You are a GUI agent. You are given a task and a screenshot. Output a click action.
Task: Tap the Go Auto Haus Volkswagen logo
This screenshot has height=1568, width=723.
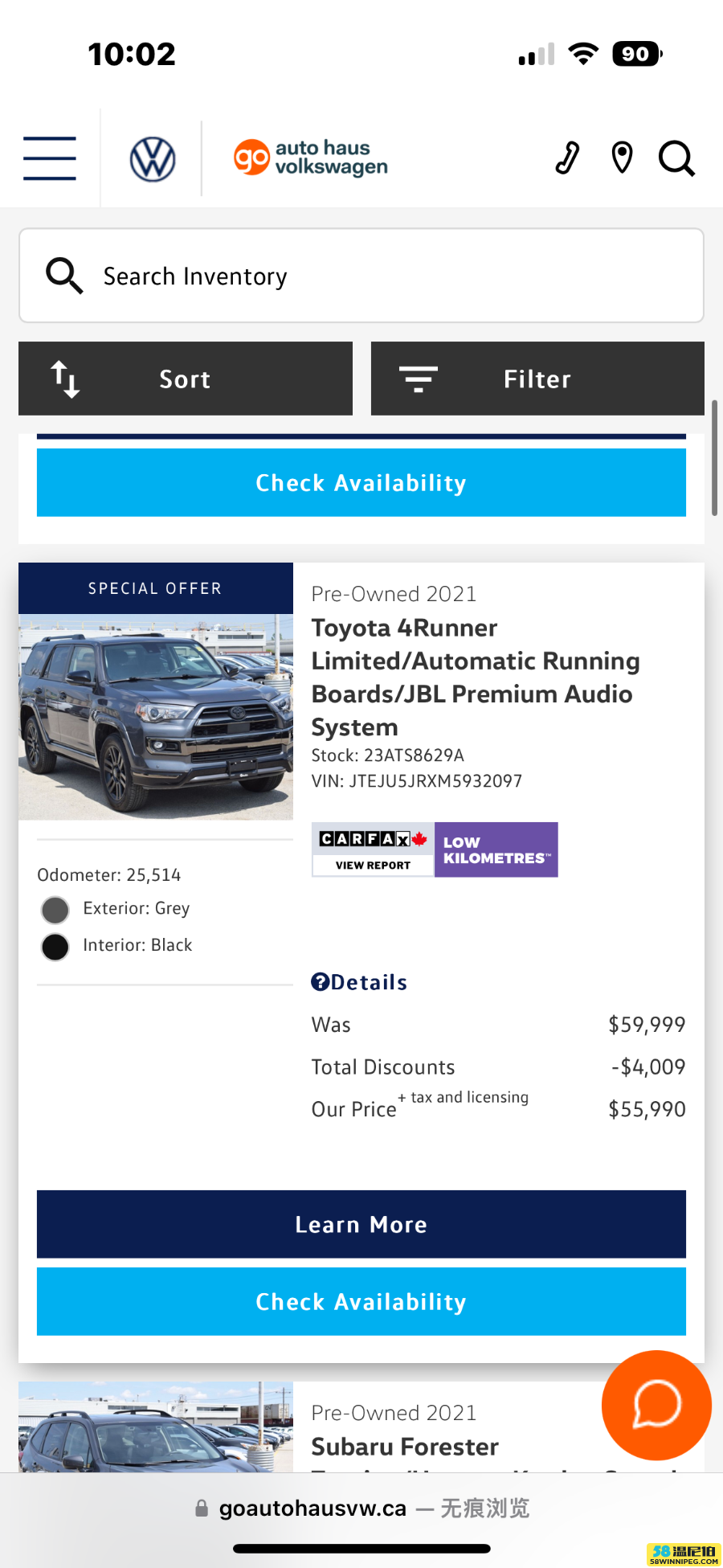pyautogui.click(x=311, y=158)
